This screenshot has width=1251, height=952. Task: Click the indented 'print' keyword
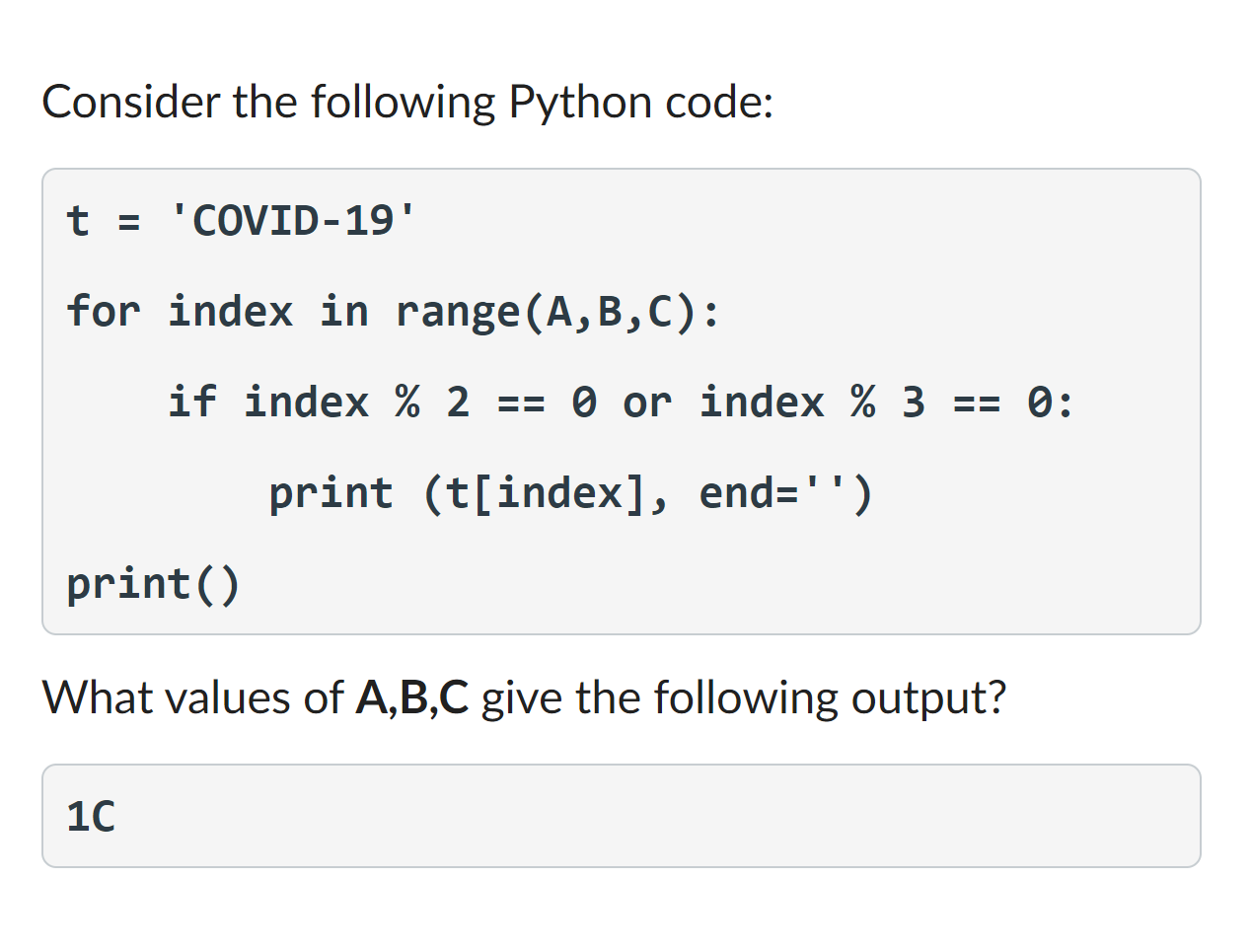click(x=331, y=493)
